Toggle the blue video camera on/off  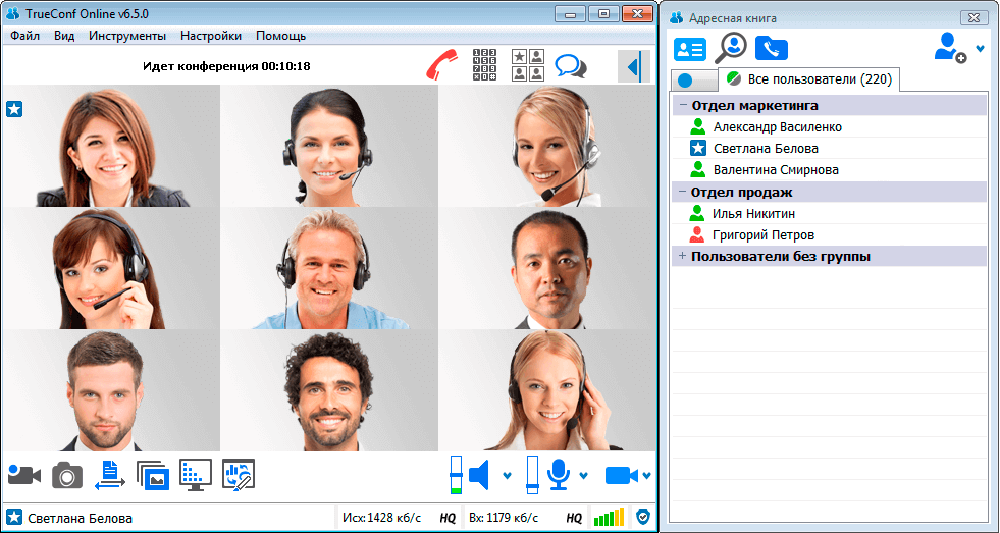621,476
